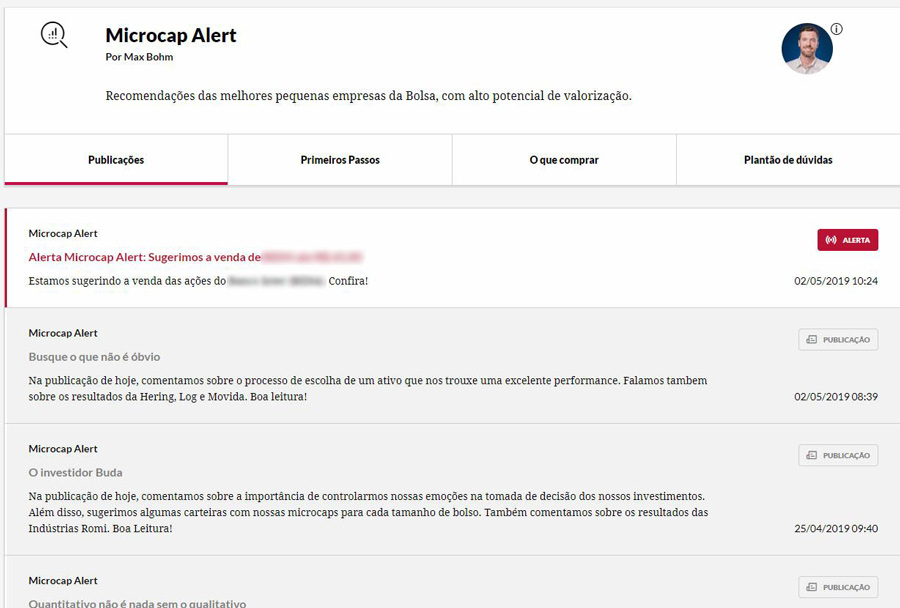Screen dimensions: 900x608
Task: Click Max Bohm's profile photo
Action: tap(807, 49)
